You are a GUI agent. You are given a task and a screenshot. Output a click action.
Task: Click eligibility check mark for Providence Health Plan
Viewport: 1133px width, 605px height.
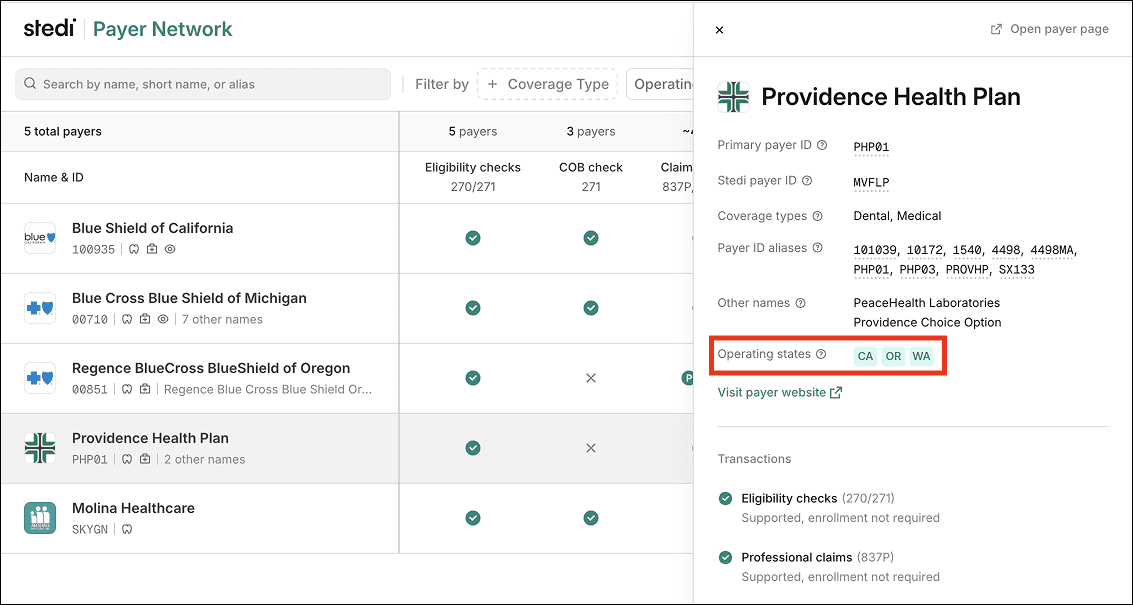pos(473,448)
